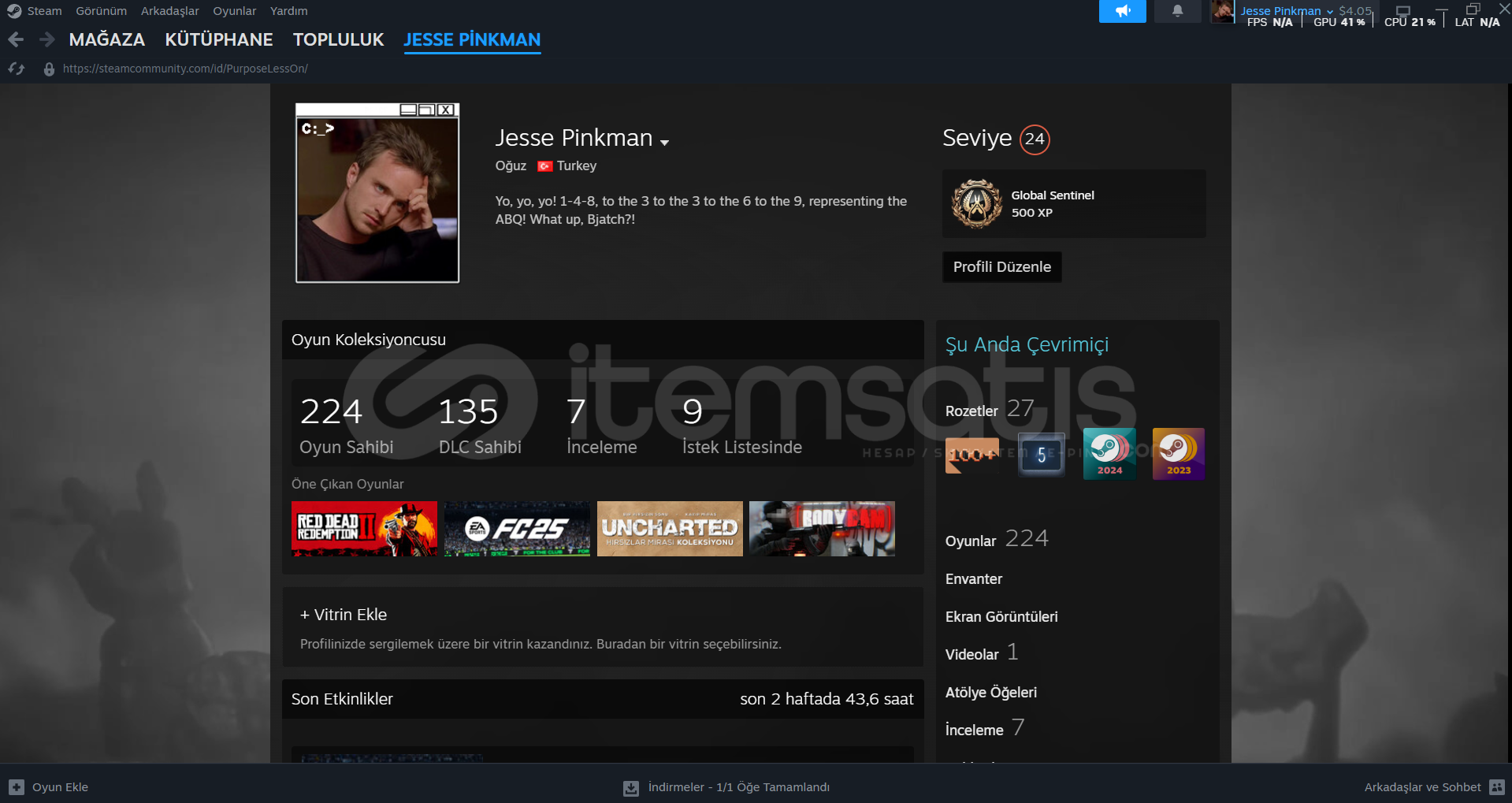1512x803 pixels.
Task: Open EA FC25 game thumbnail
Action: coord(517,529)
